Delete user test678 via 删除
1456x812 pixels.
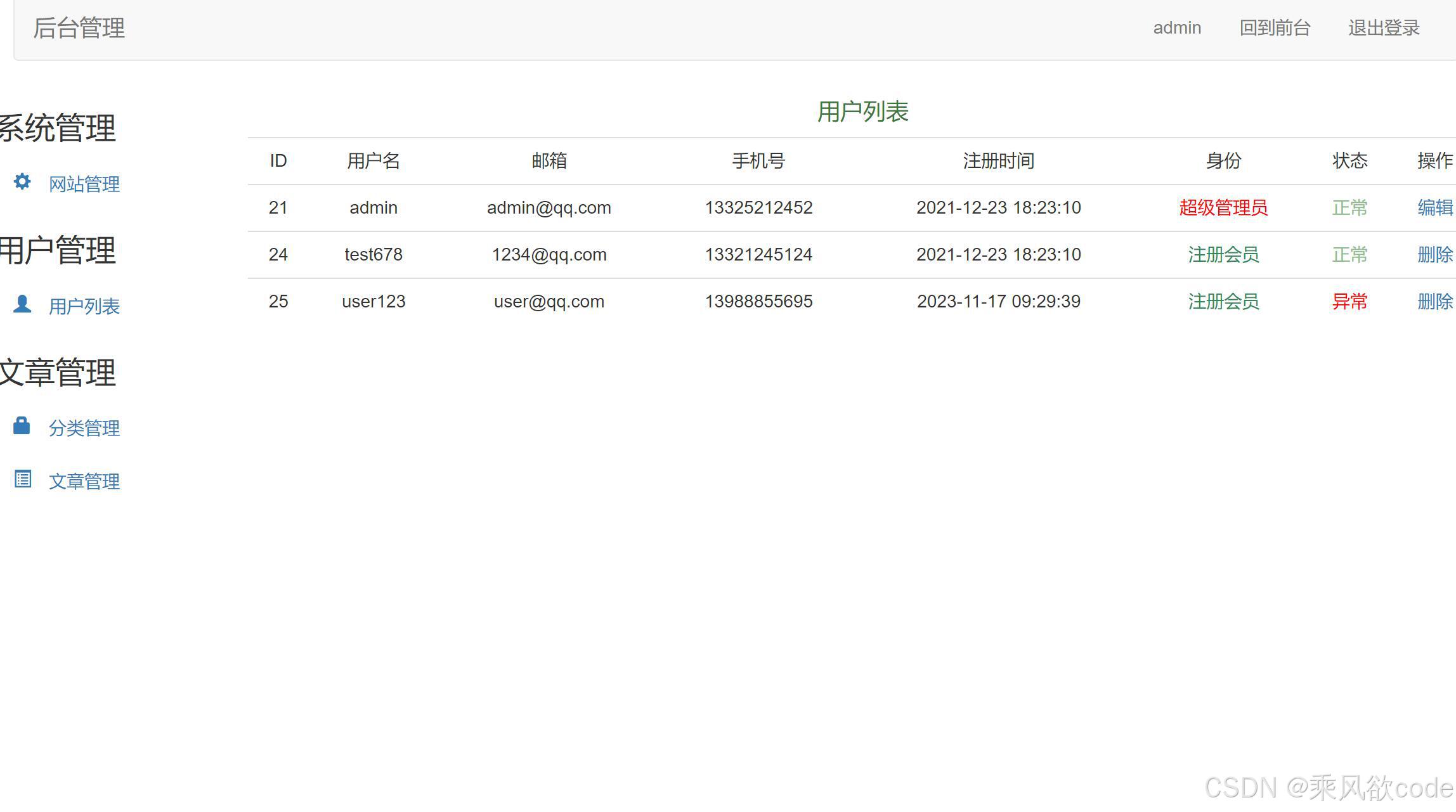click(1434, 255)
